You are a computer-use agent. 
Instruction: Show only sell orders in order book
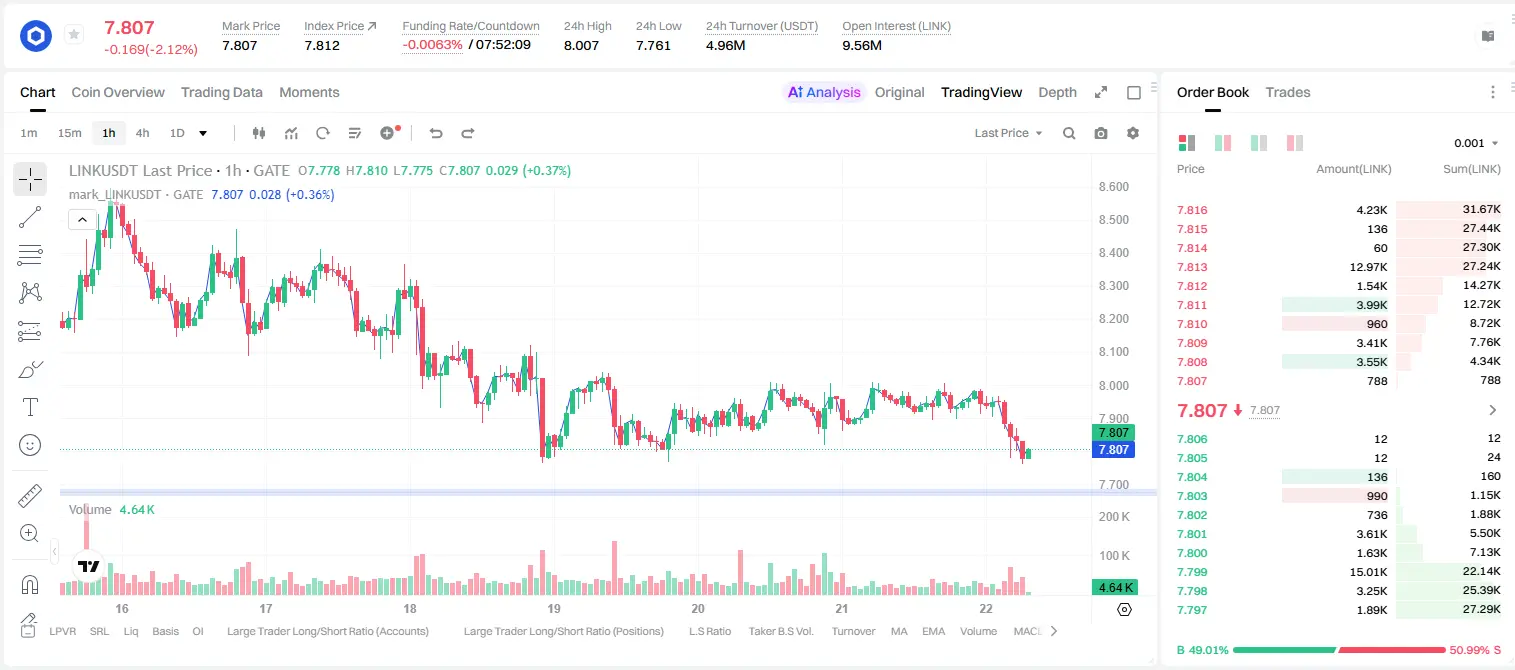pyautogui.click(x=1295, y=143)
